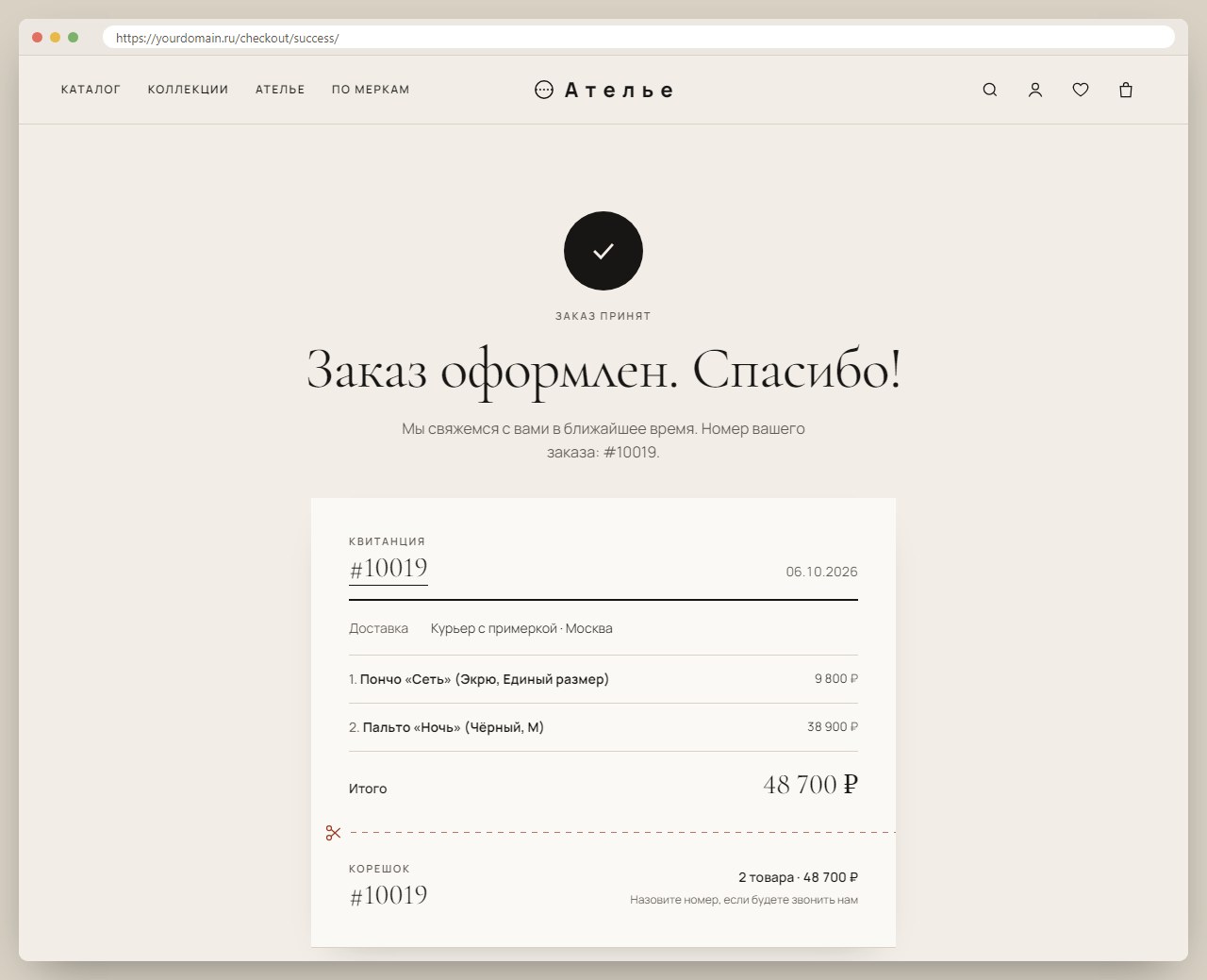Click receipt order number #10019 under Квитанция
This screenshot has width=1207, height=980.
(389, 569)
